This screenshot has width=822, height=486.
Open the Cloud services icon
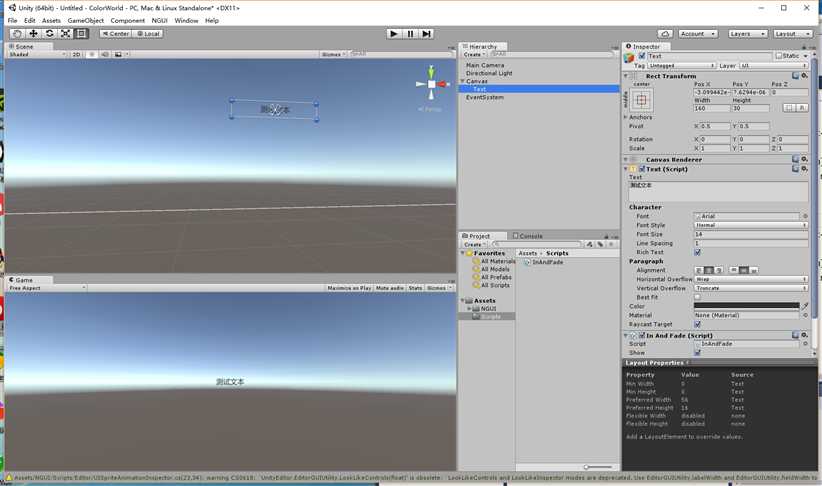coord(665,34)
